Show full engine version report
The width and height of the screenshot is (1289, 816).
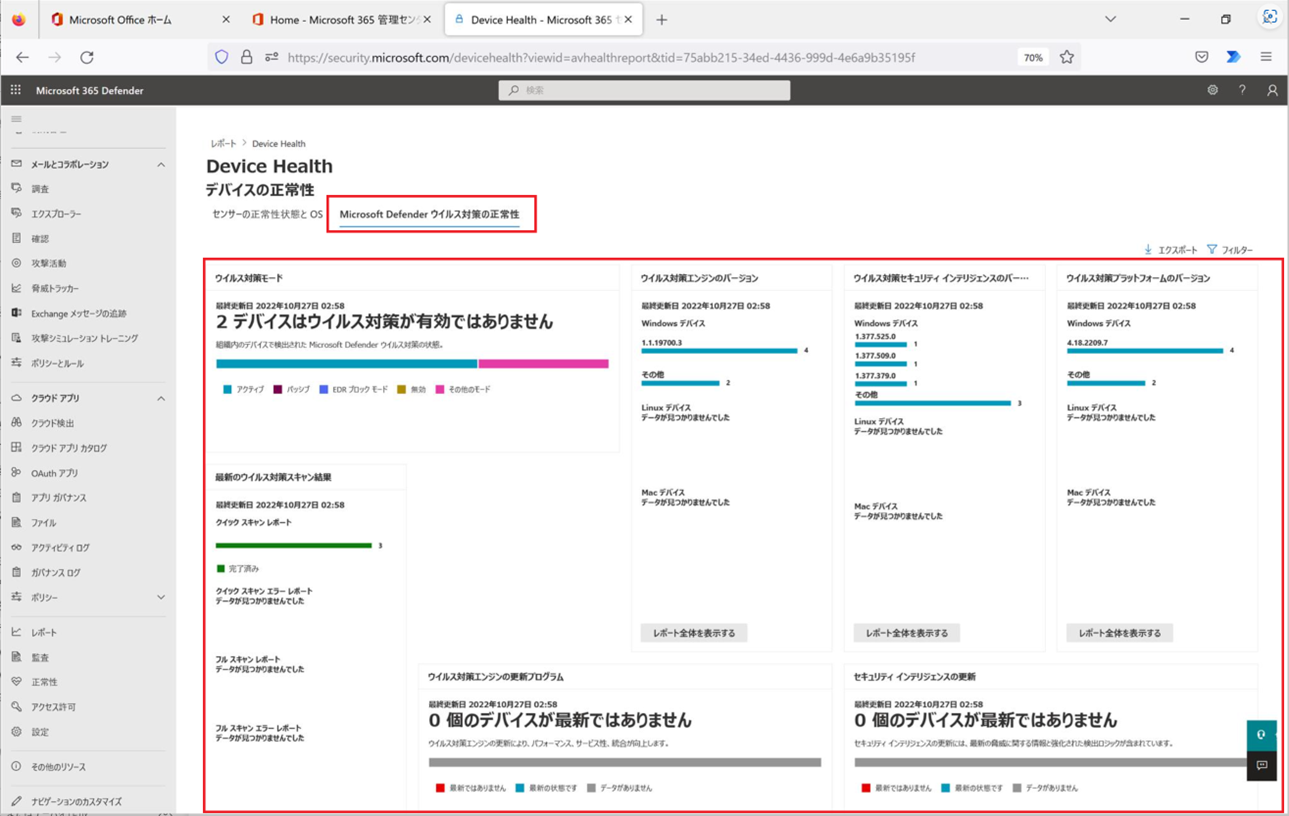click(694, 633)
